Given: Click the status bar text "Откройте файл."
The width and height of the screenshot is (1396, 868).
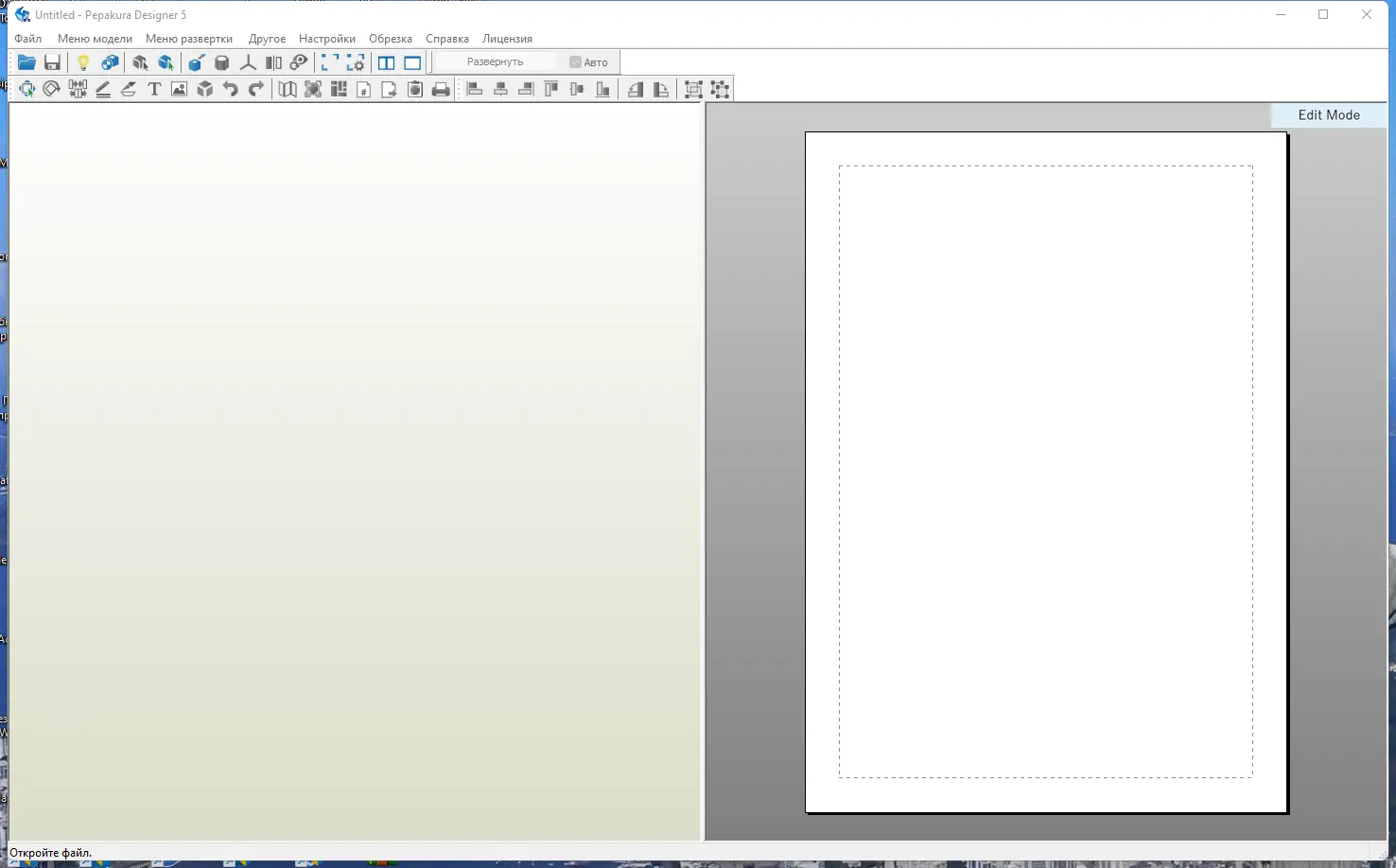Looking at the screenshot, I should coord(50,853).
